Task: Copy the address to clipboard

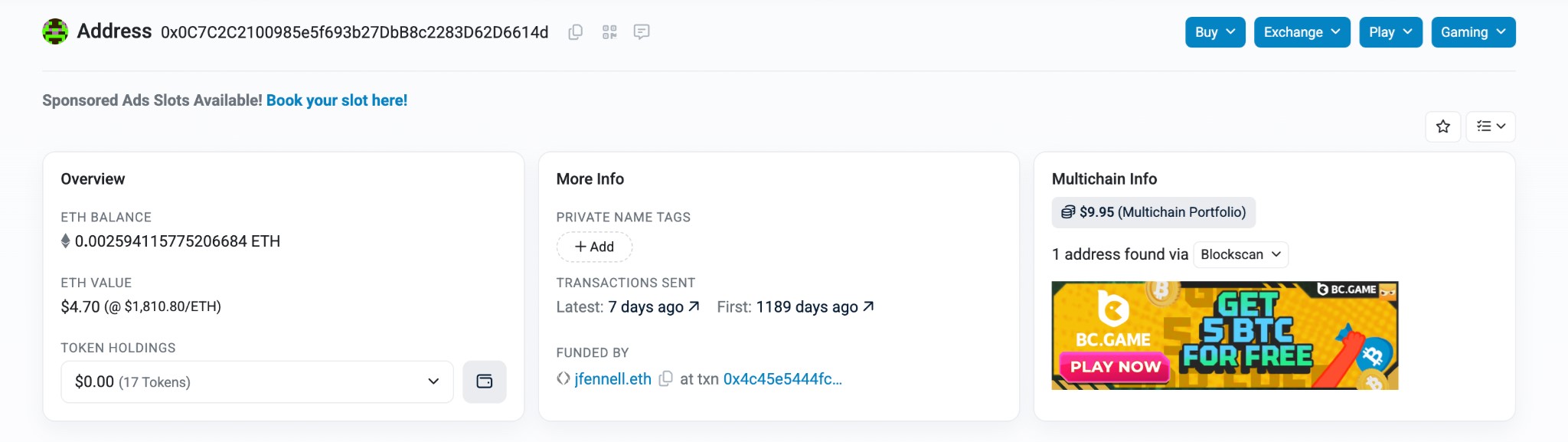Action: click(x=576, y=32)
